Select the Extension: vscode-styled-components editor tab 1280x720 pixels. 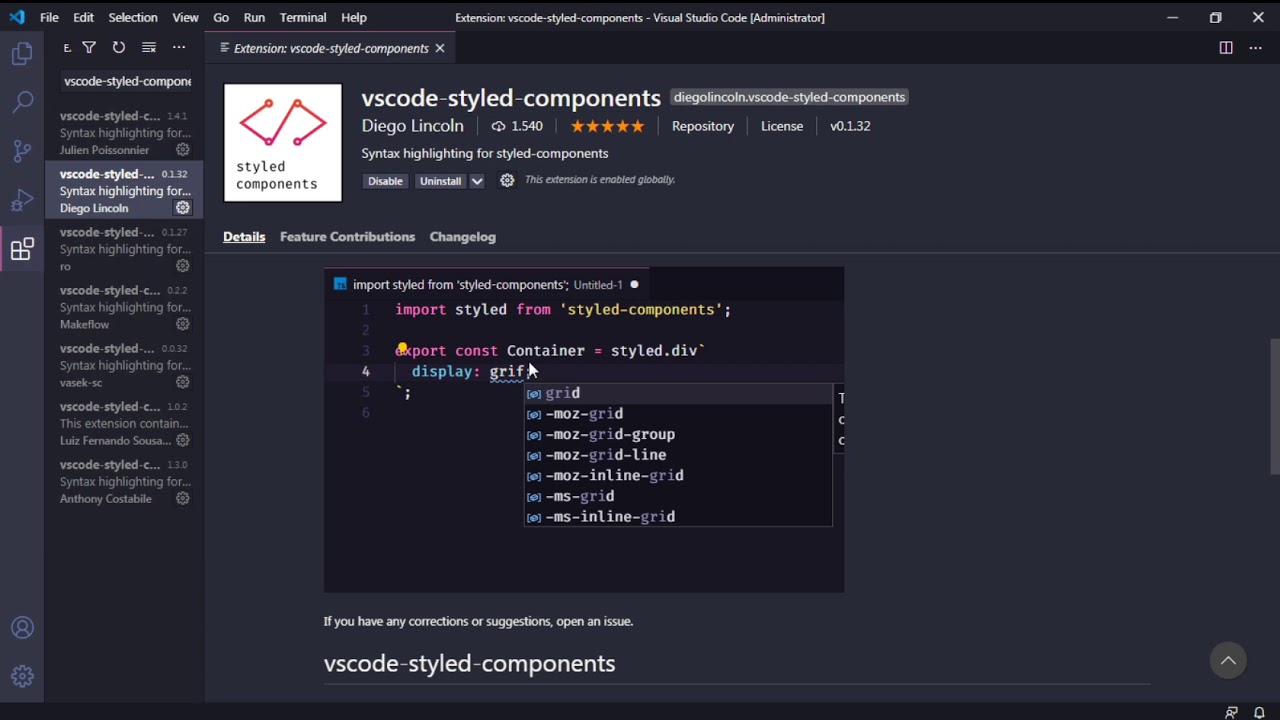coord(330,48)
